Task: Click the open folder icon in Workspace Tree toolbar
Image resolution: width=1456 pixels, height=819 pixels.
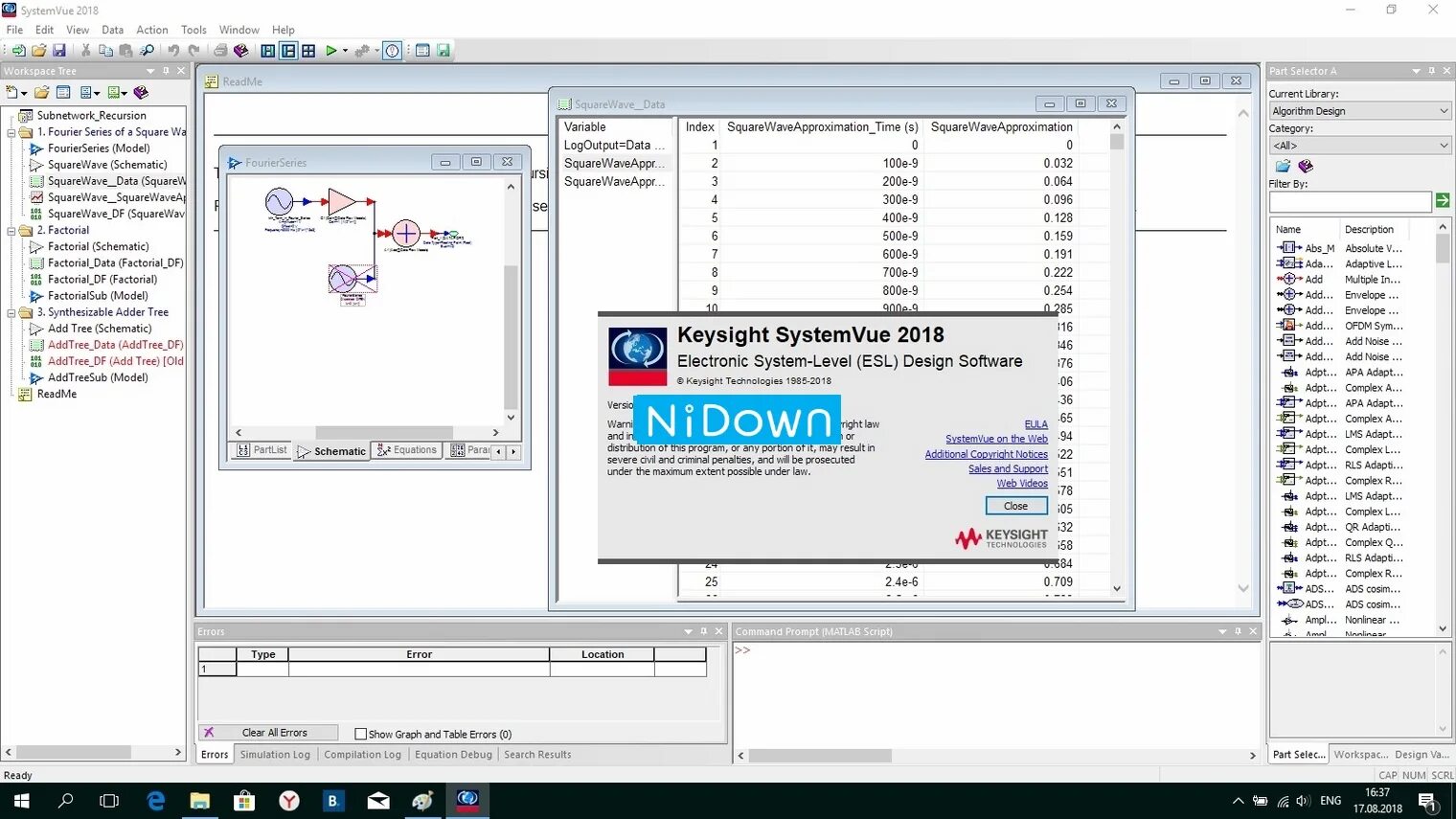Action: click(x=41, y=93)
